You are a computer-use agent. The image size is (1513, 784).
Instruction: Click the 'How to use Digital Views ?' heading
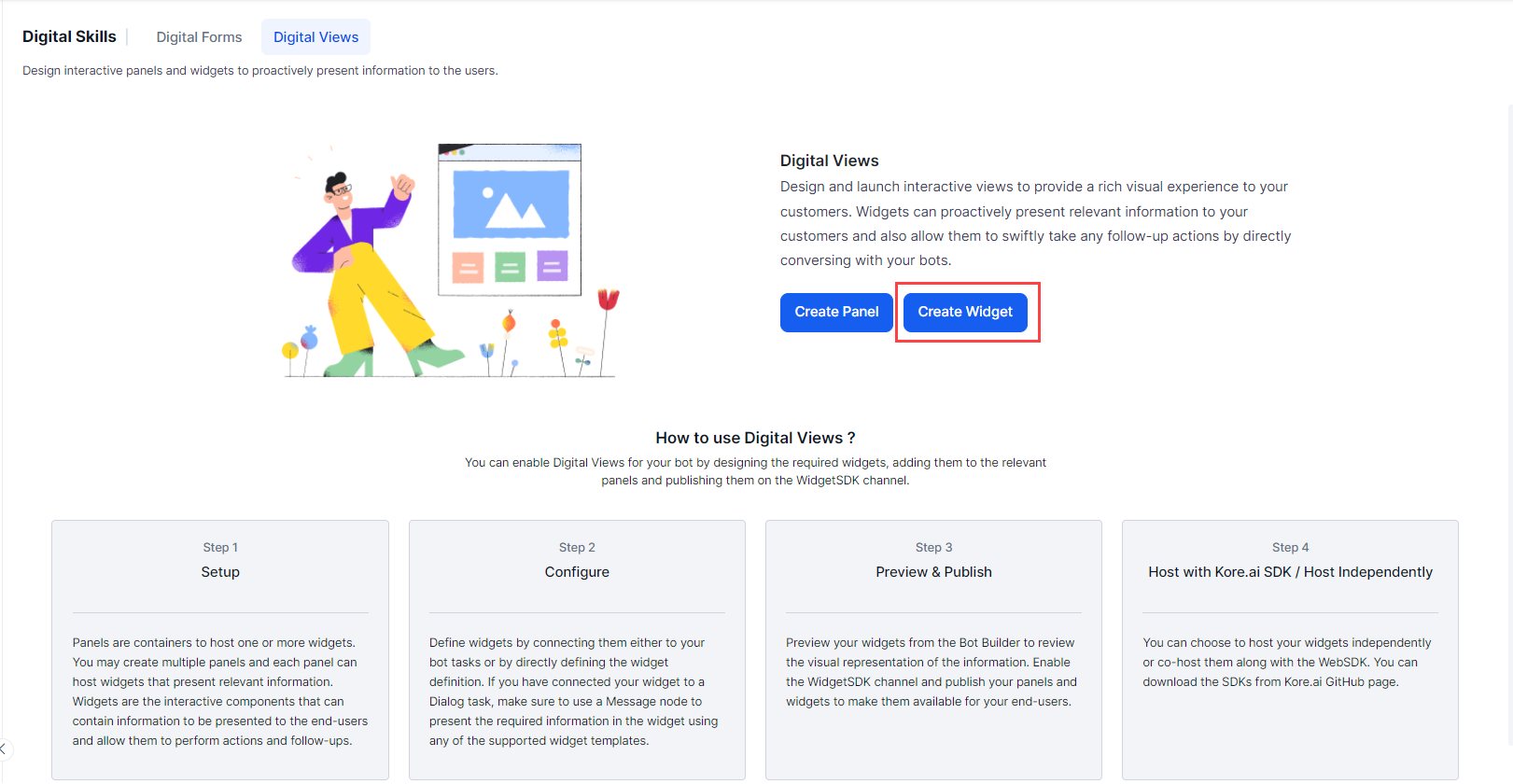pyautogui.click(x=755, y=438)
